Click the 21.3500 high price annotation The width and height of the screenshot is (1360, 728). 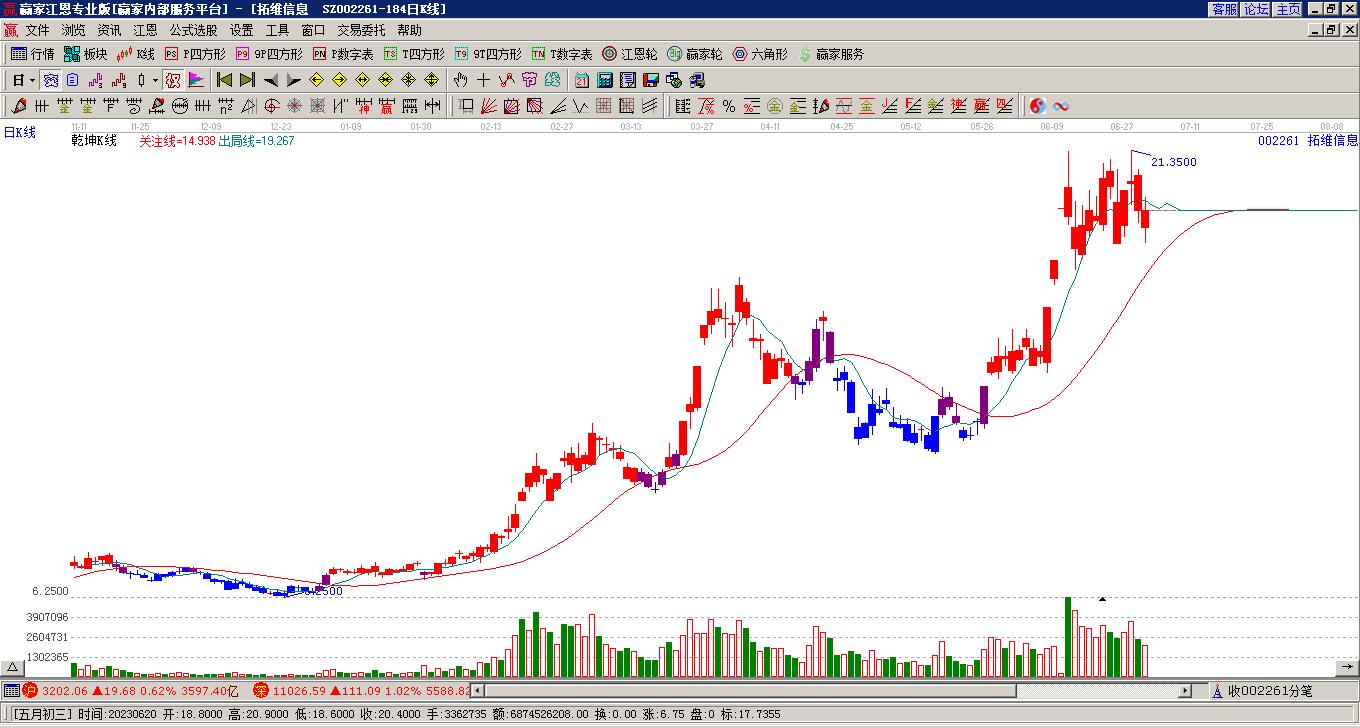coord(1174,162)
